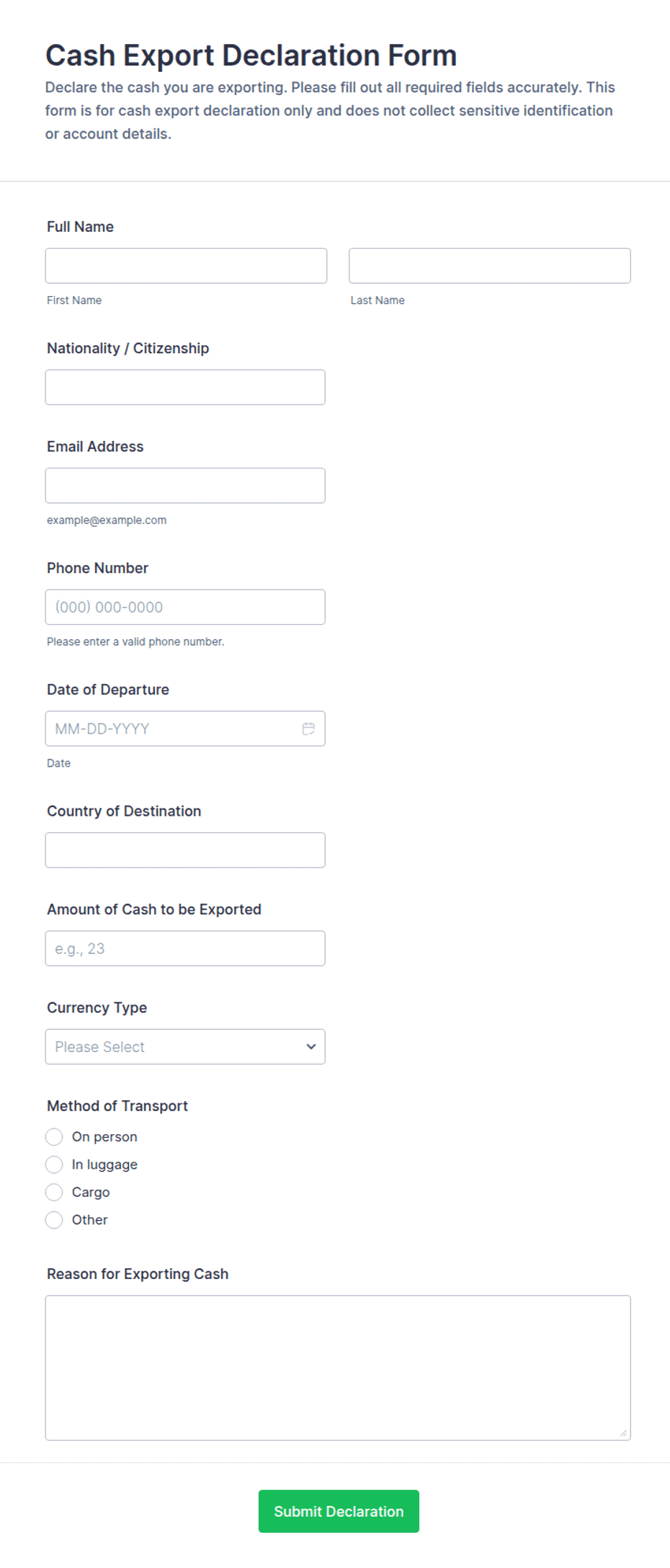The width and height of the screenshot is (670, 1568).
Task: Click the MM-DD-YYYY departure date field
Action: pyautogui.click(x=185, y=729)
